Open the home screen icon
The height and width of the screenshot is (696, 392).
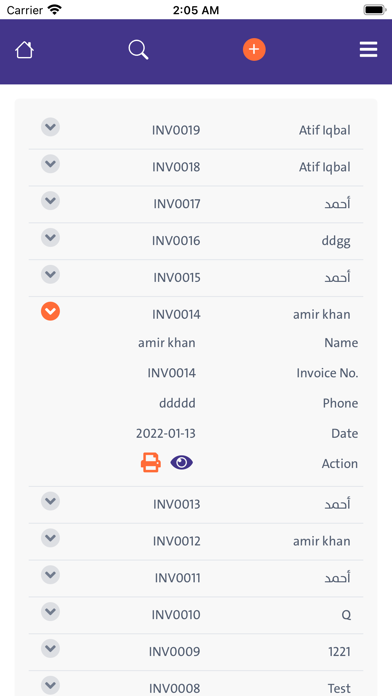pos(24,50)
